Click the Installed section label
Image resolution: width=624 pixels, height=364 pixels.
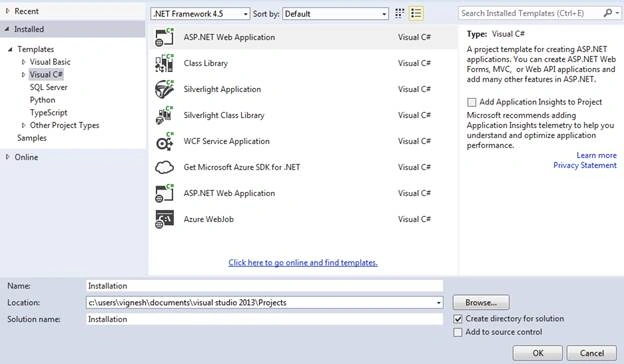[x=29, y=29]
